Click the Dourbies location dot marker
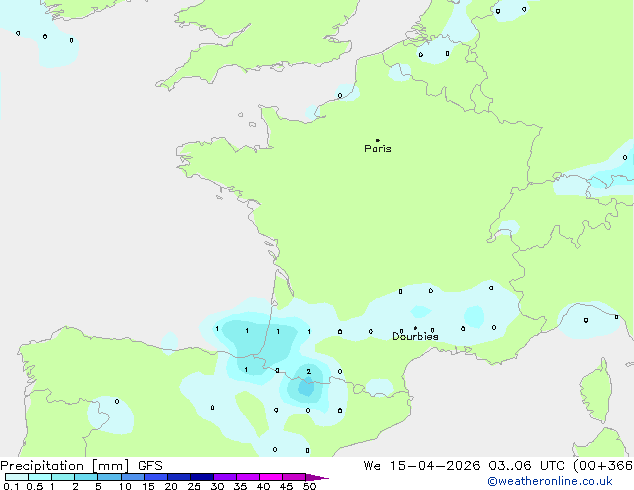Image resolution: width=634 pixels, height=490 pixels. (415, 328)
